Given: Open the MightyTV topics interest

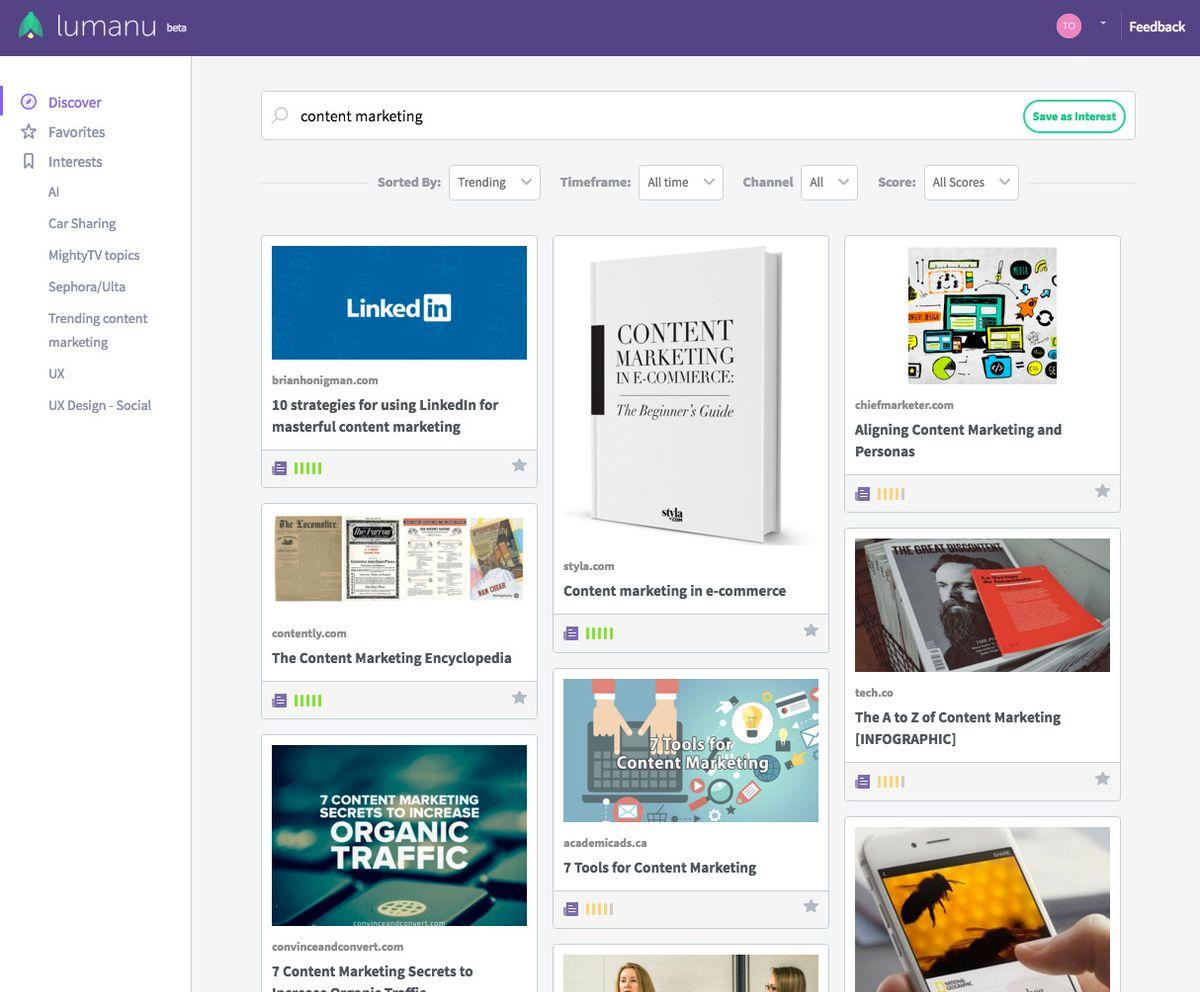Looking at the screenshot, I should tap(94, 255).
